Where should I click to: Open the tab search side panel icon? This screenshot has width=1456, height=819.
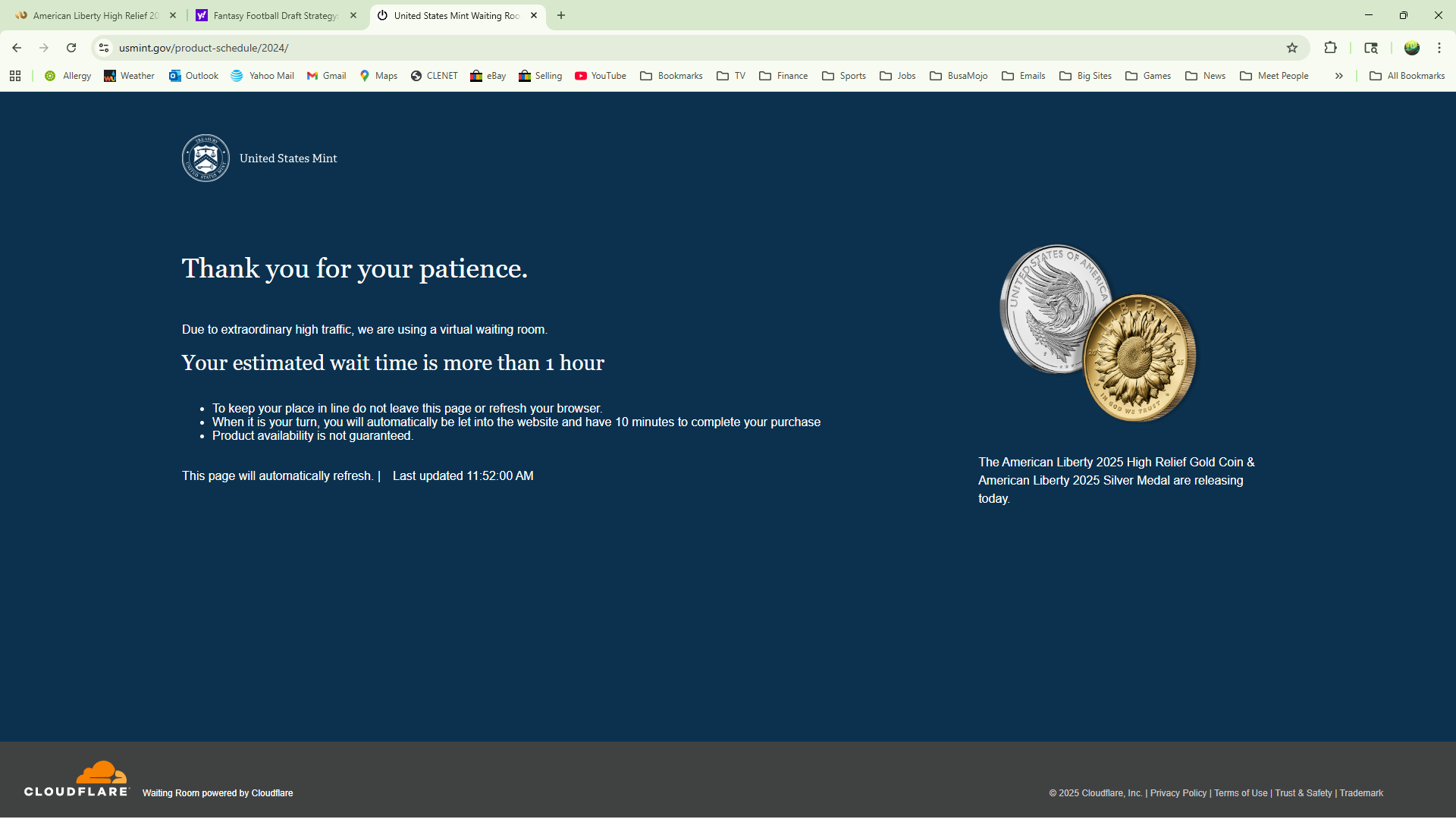[1370, 48]
